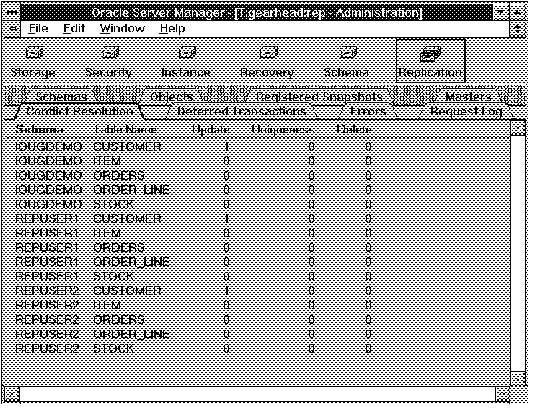Switch to the Deferred Transactions tab
536x409 pixels.
(241, 111)
